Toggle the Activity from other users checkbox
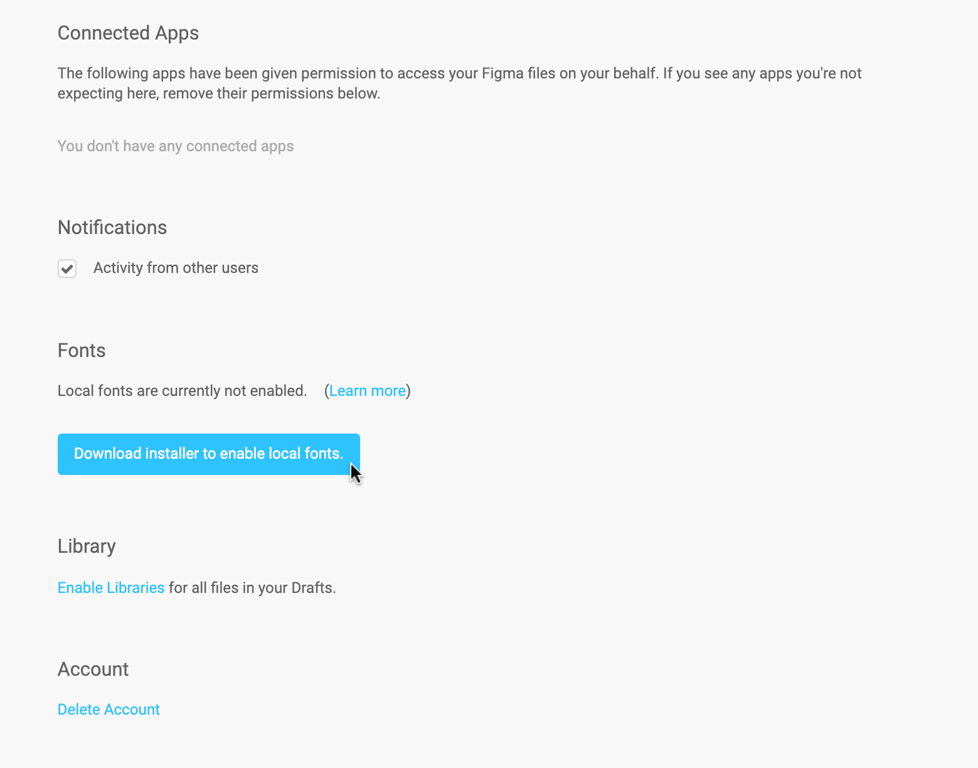This screenshot has height=768, width=978. point(67,268)
